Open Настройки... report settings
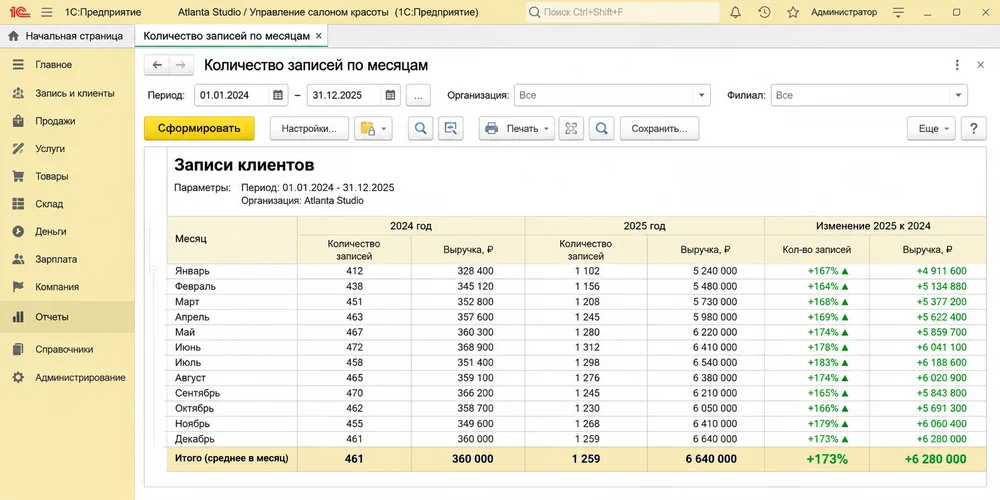Screen dimensions: 1000x500 tap(309, 128)
